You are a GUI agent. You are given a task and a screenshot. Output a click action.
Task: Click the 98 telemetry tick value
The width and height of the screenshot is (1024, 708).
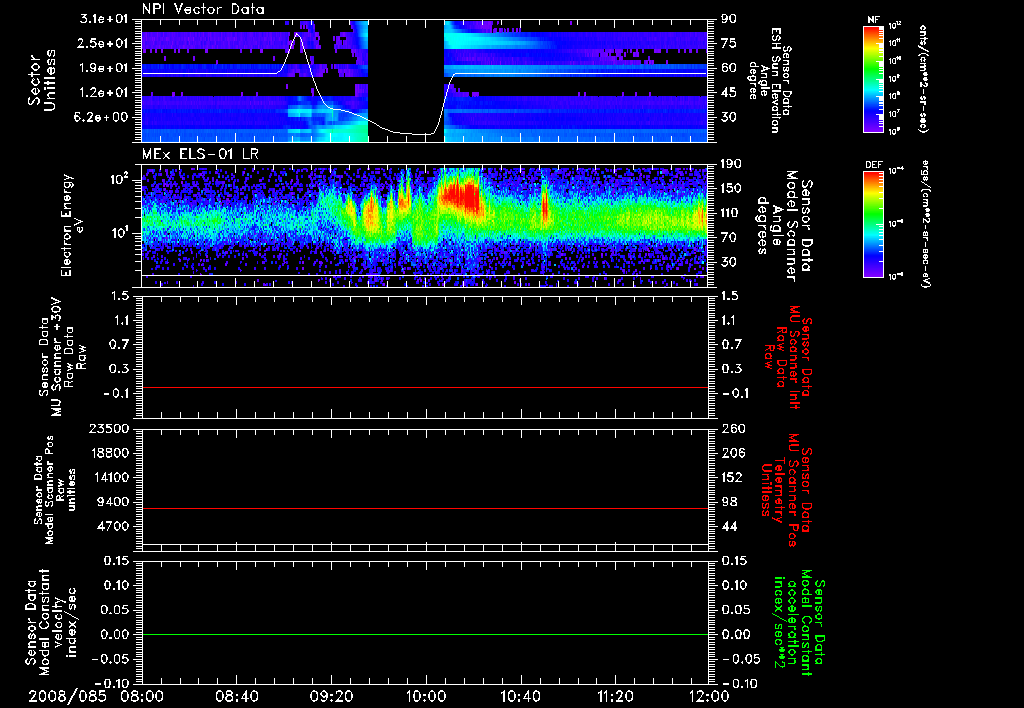click(728, 502)
